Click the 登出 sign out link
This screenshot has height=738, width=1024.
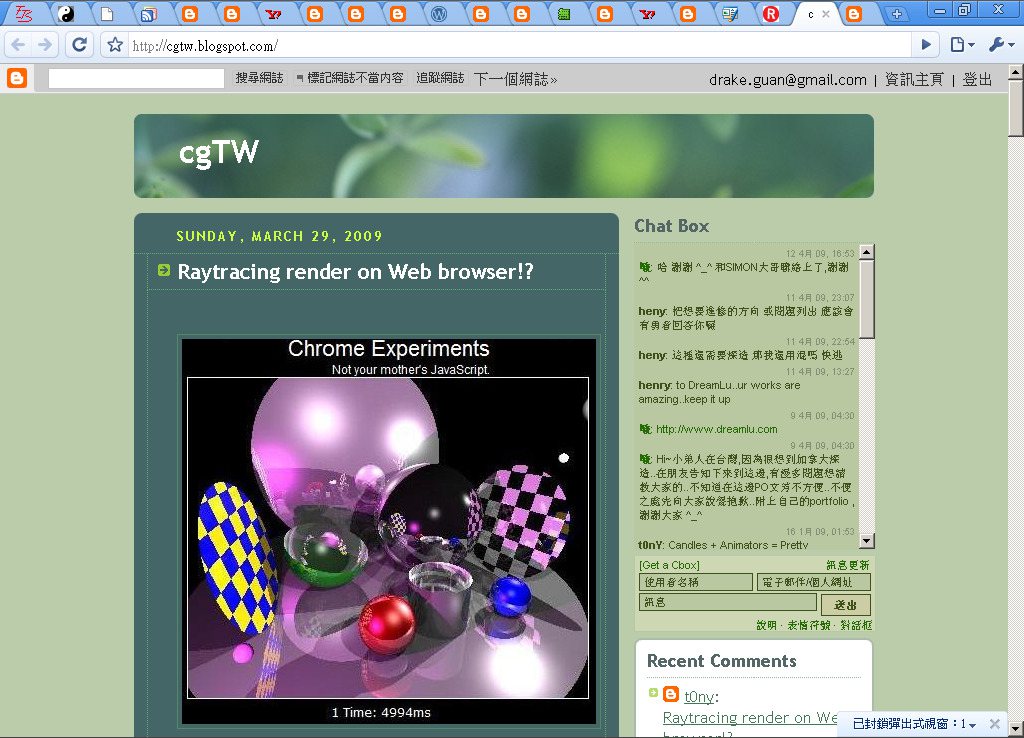977,80
